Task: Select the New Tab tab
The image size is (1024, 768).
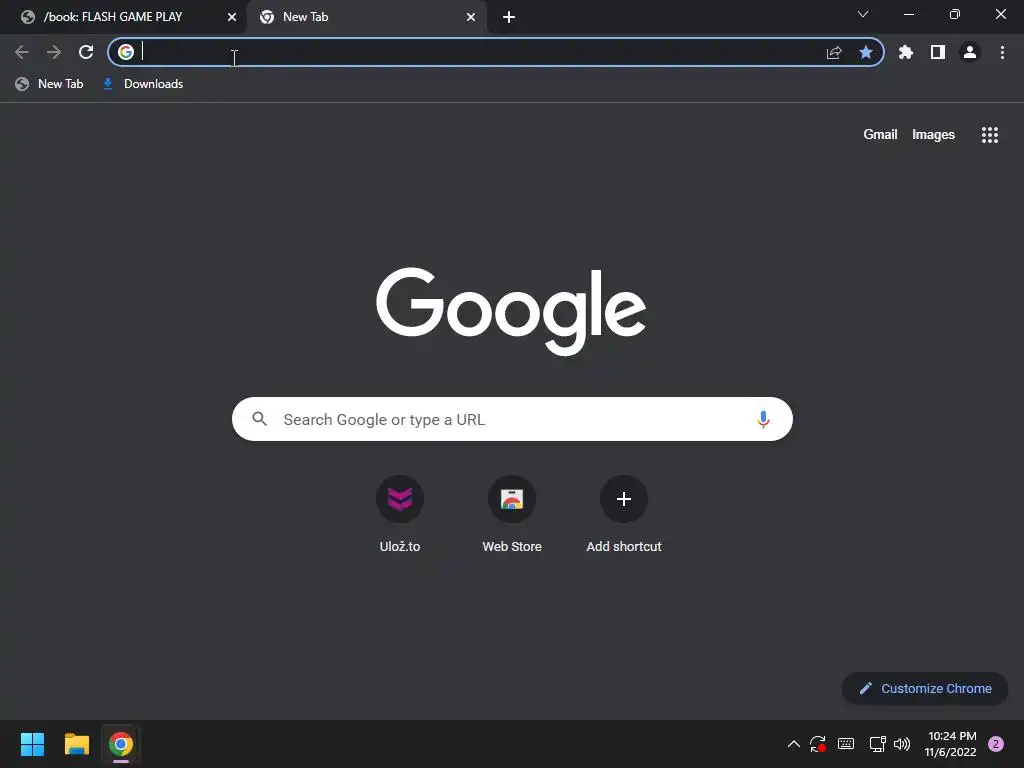Action: coord(366,17)
